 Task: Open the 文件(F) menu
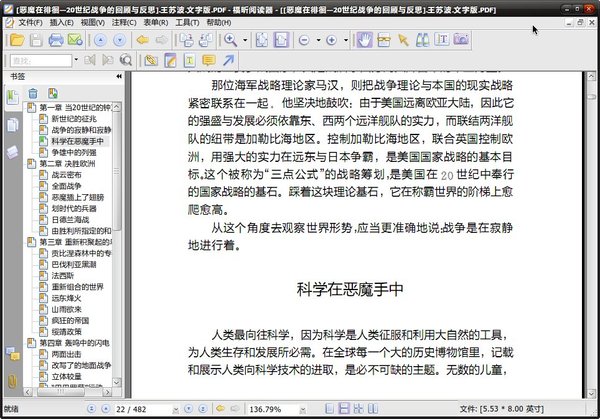pos(30,23)
